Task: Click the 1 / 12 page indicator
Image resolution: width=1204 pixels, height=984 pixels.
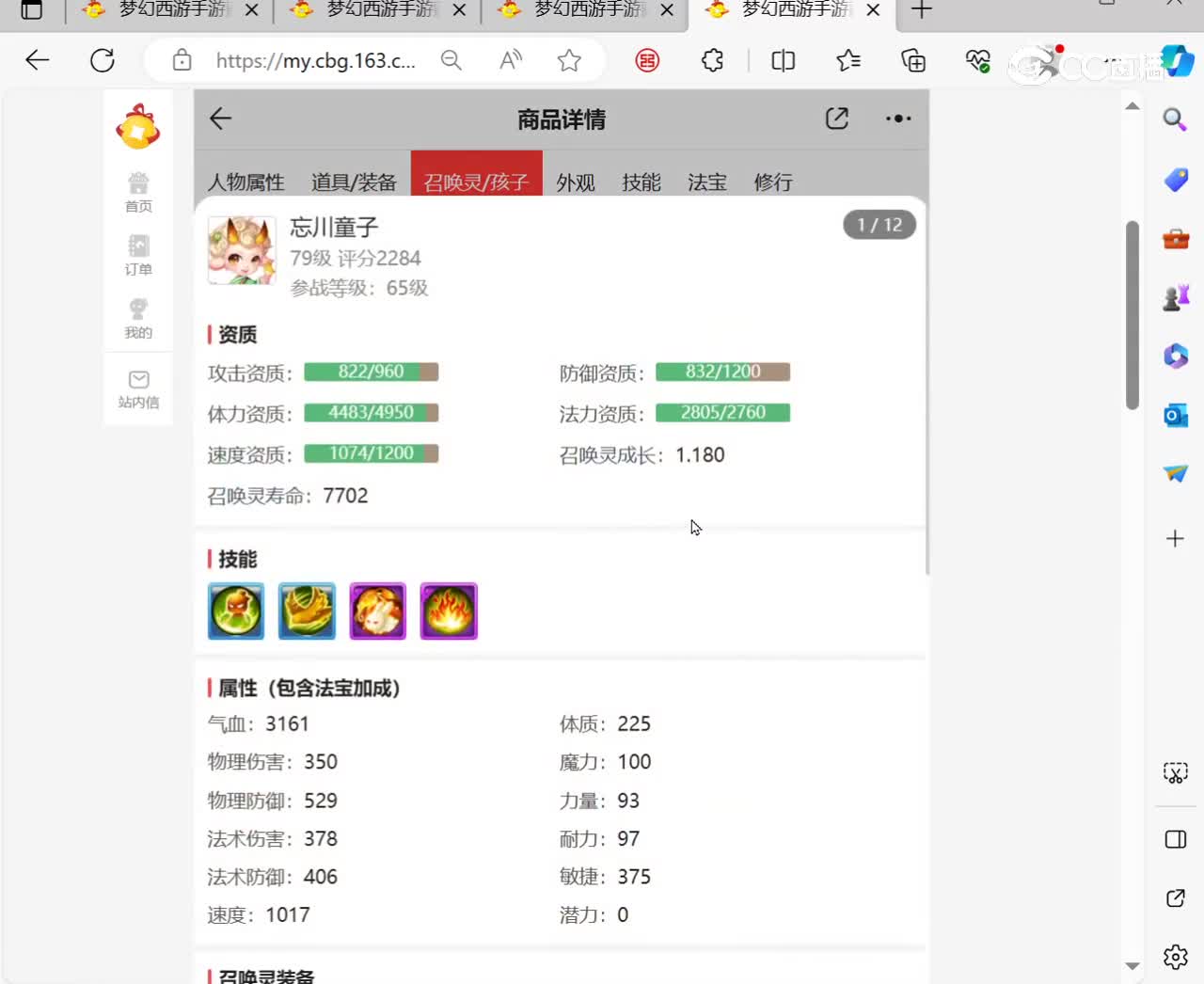Action: click(879, 225)
